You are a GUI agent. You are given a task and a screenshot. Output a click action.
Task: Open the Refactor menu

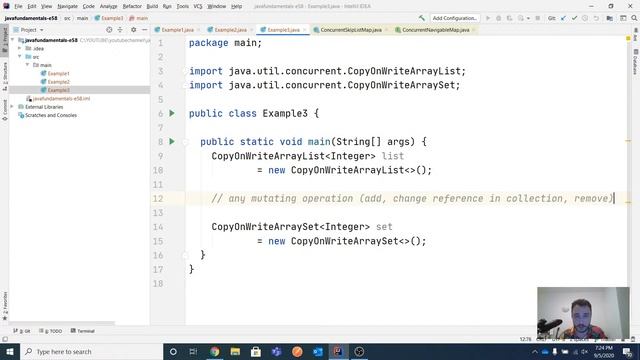[132, 6]
